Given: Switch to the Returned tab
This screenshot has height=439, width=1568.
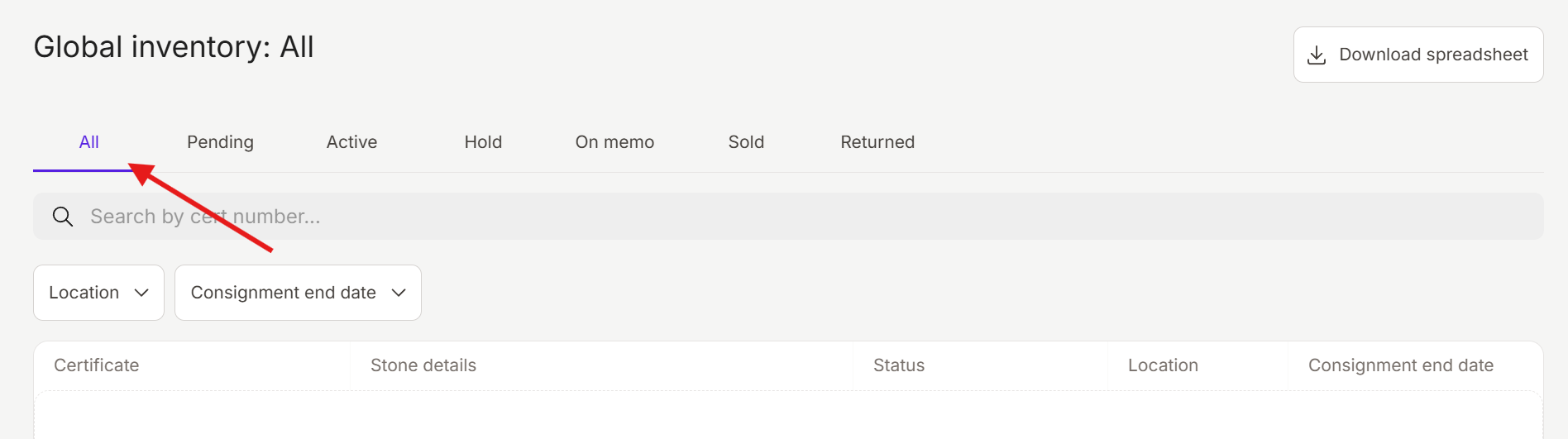Looking at the screenshot, I should click(877, 142).
